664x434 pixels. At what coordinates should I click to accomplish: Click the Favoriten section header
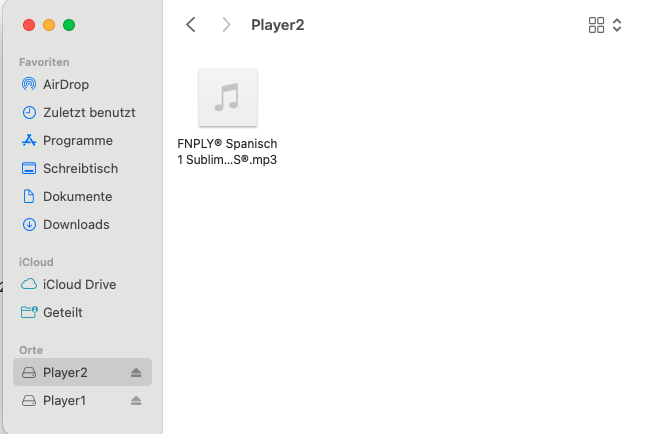coord(44,62)
